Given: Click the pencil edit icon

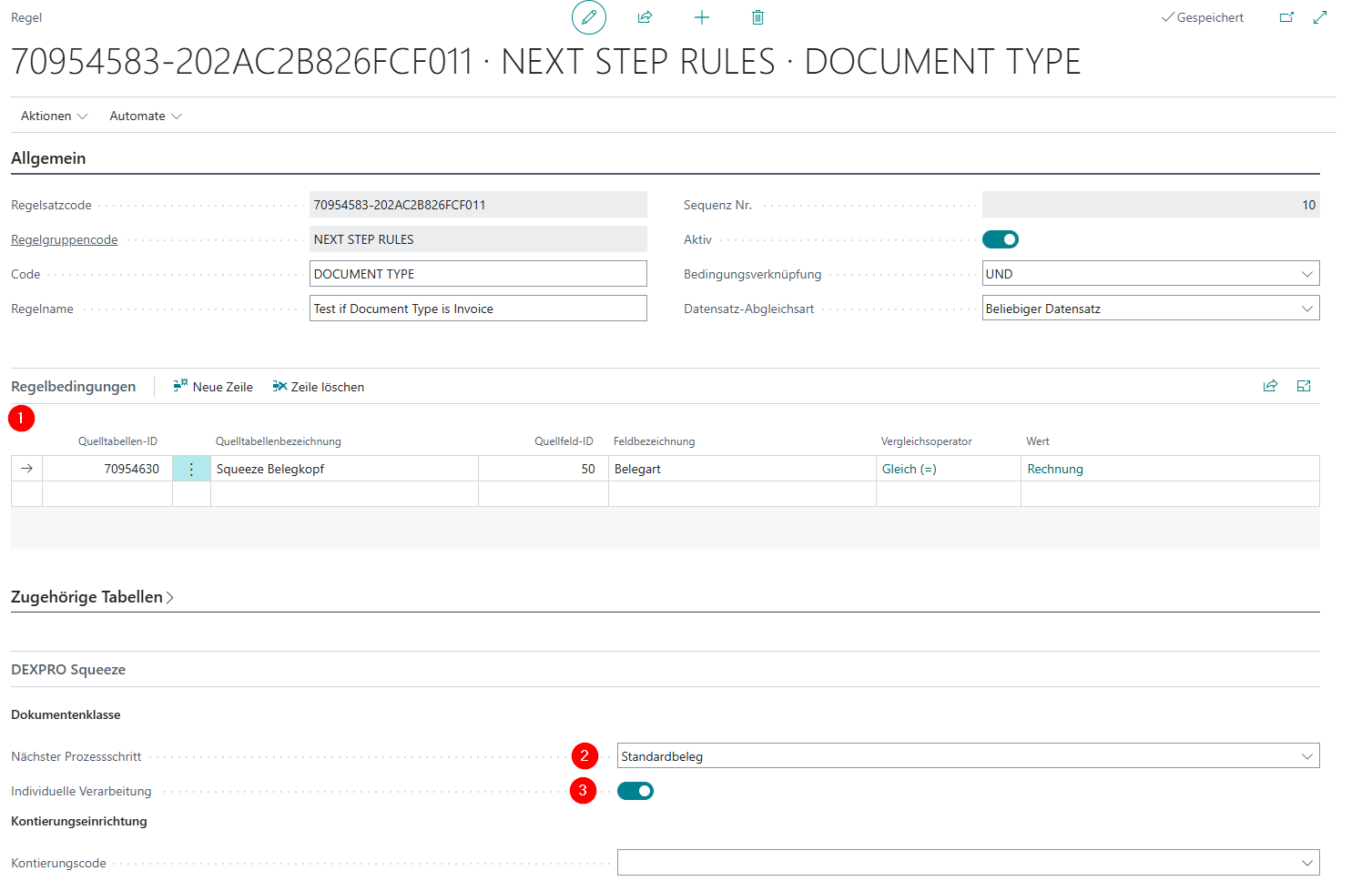Looking at the screenshot, I should (x=589, y=17).
